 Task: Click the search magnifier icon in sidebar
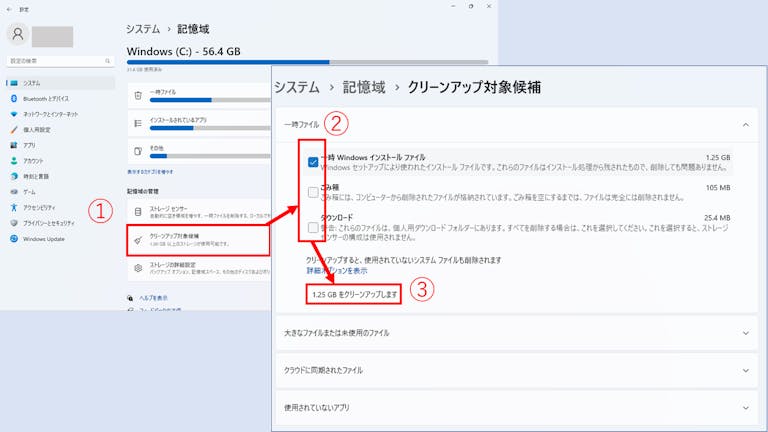tap(107, 61)
